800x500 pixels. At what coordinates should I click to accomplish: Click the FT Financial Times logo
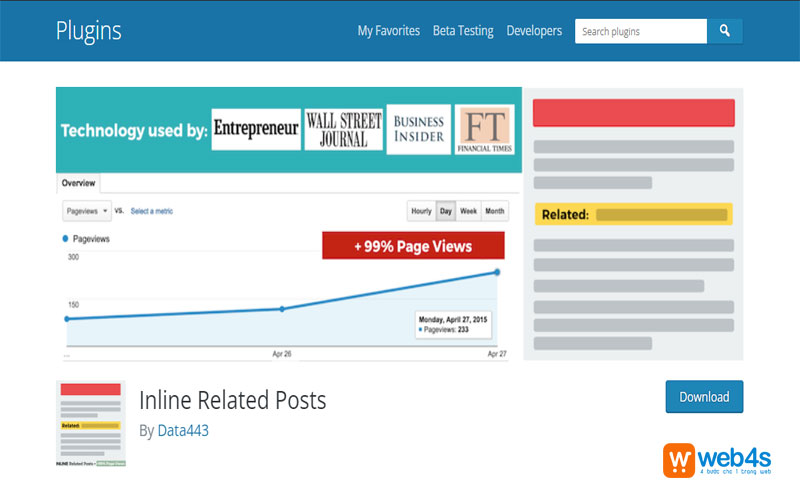click(484, 130)
